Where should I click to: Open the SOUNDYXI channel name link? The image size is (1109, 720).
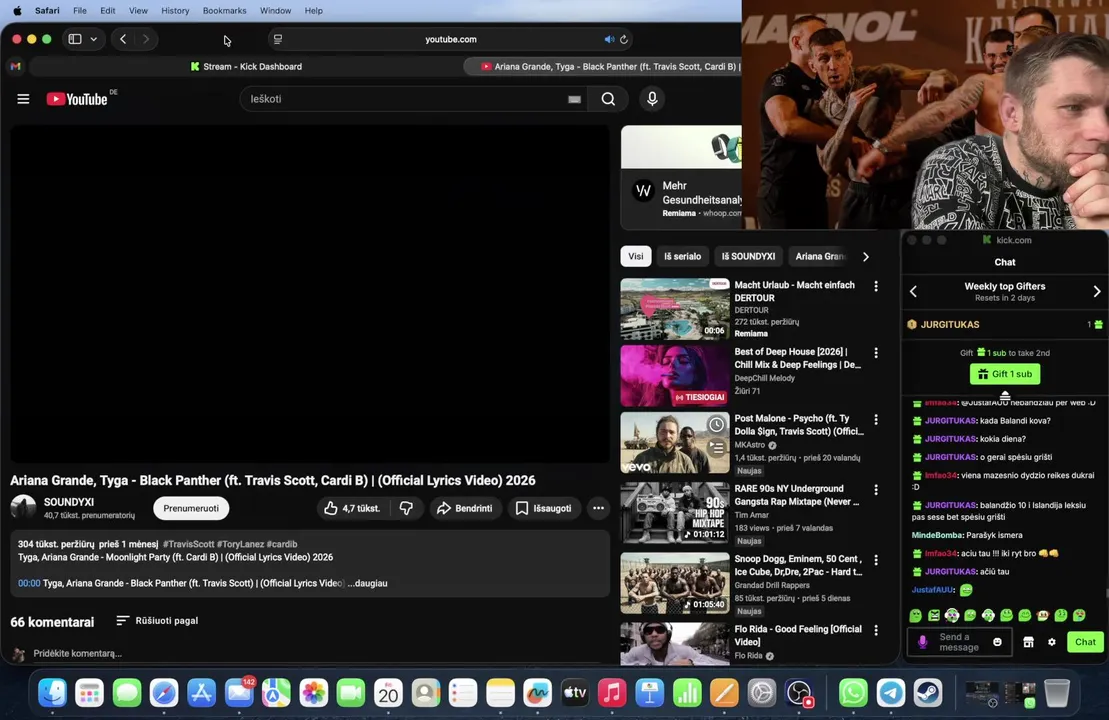coord(69,501)
